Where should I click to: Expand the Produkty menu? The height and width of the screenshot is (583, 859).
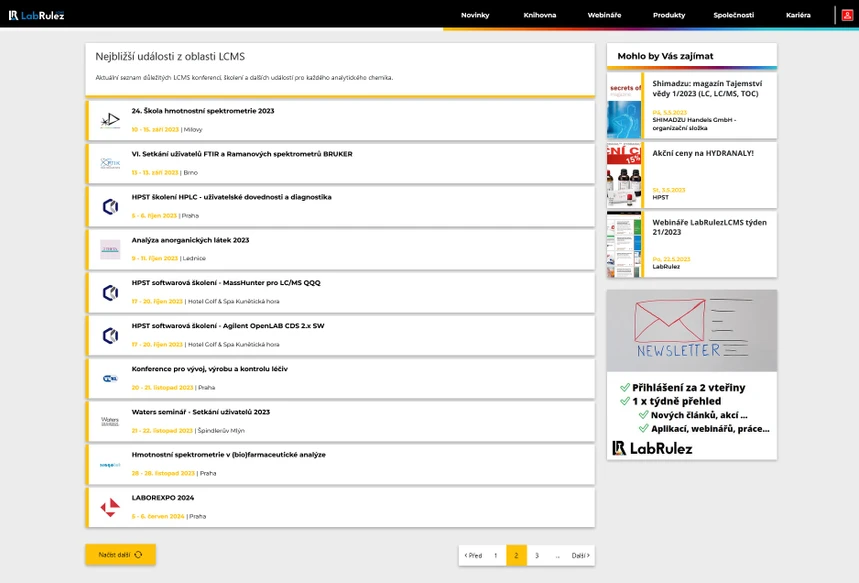[x=669, y=15]
